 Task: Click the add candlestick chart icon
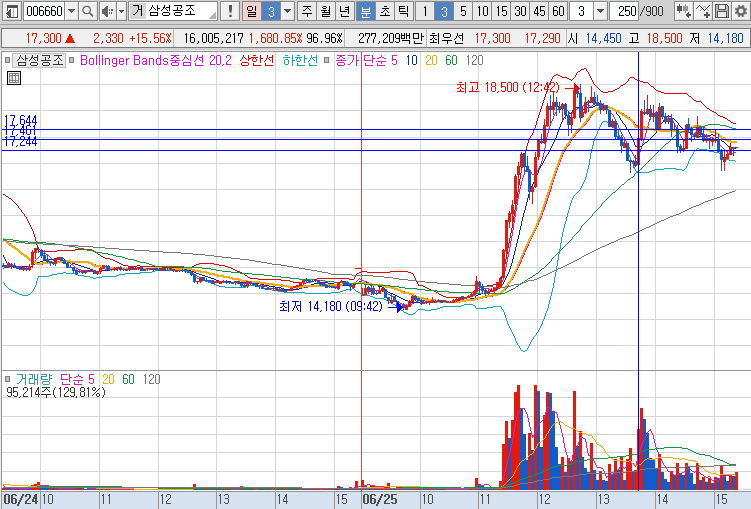(x=683, y=11)
